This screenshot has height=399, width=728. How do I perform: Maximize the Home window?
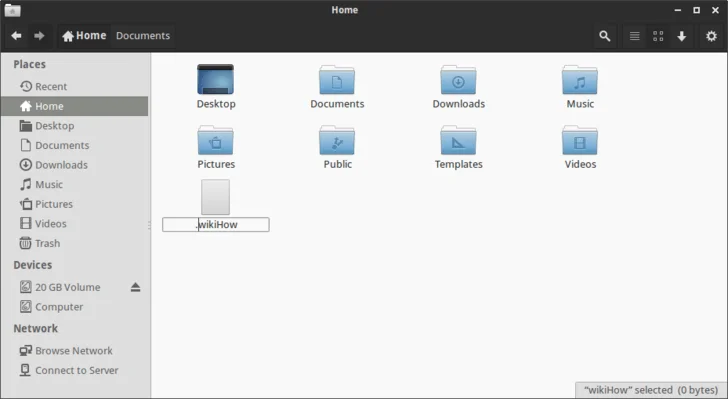point(696,10)
